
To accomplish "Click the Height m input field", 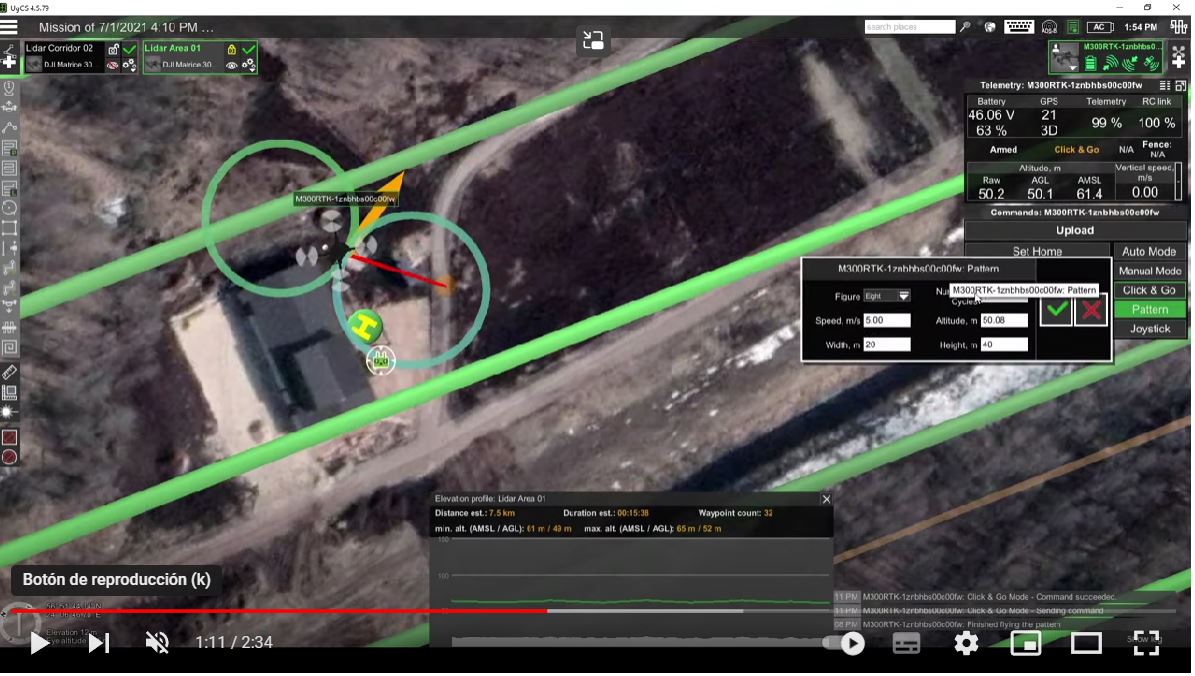I will pos(1004,345).
